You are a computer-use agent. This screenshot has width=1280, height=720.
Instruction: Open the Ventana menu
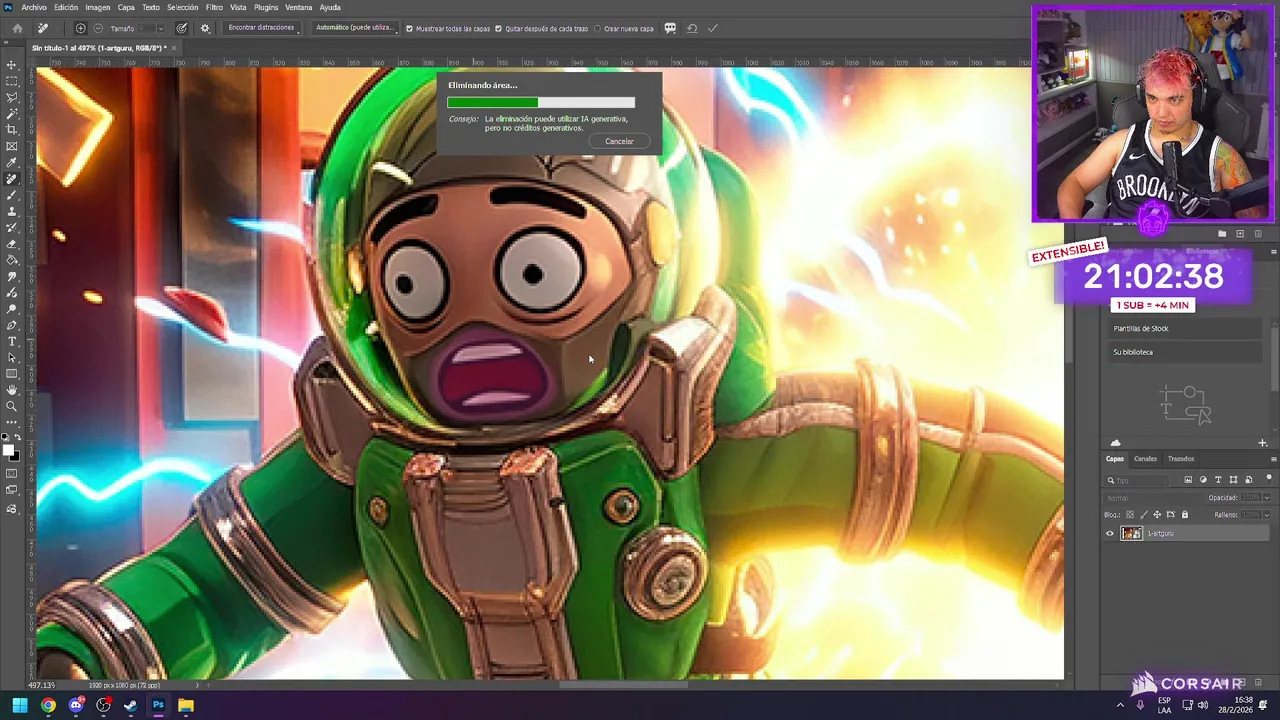coord(299,7)
